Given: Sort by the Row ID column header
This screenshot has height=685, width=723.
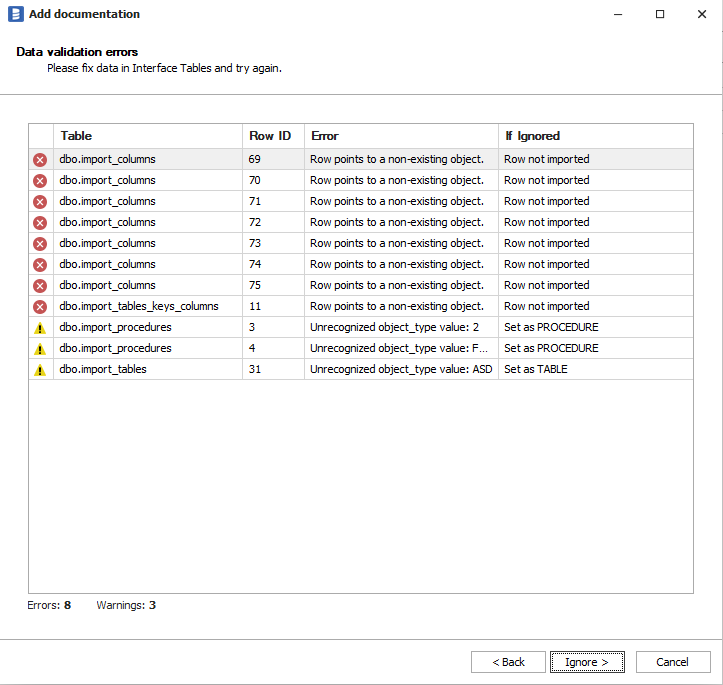Looking at the screenshot, I should click(272, 136).
